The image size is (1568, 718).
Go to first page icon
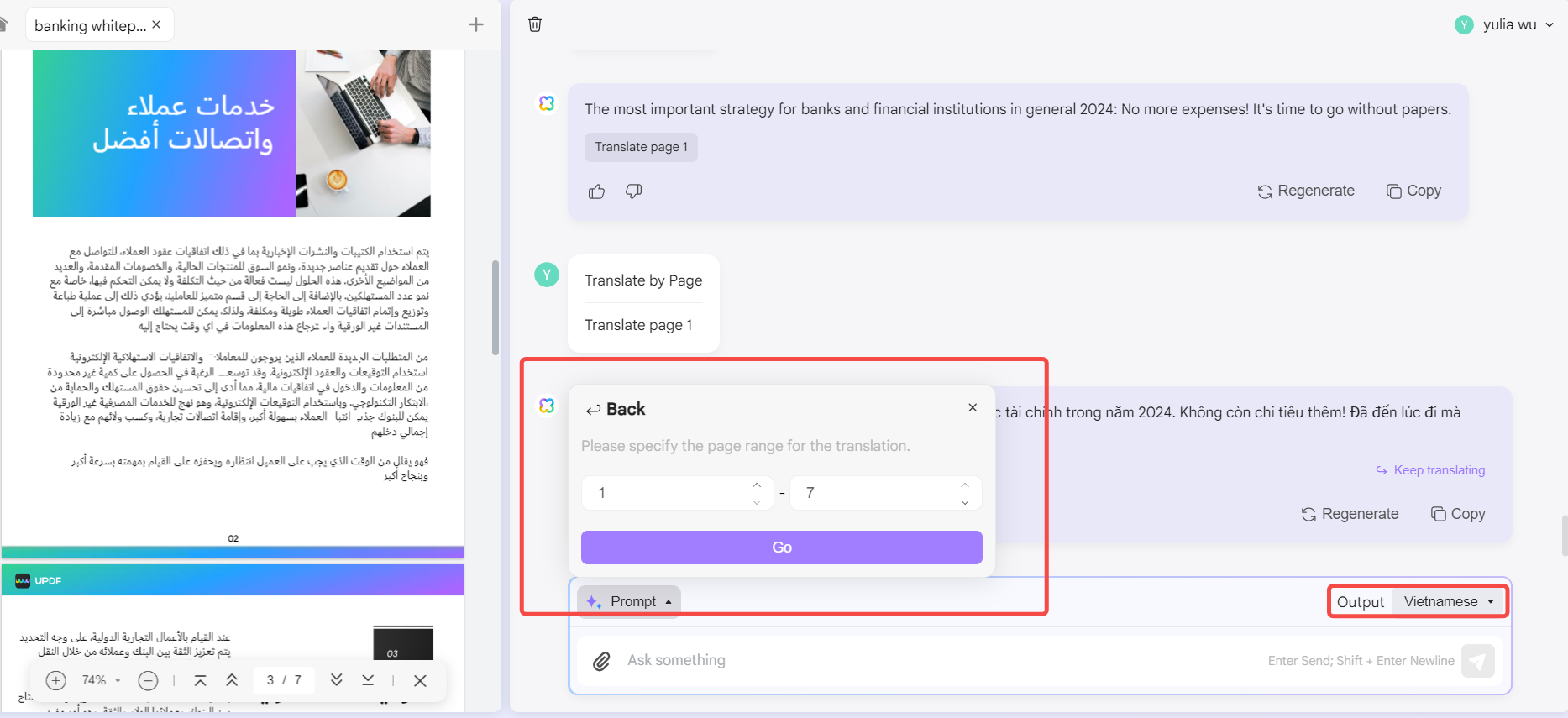200,680
